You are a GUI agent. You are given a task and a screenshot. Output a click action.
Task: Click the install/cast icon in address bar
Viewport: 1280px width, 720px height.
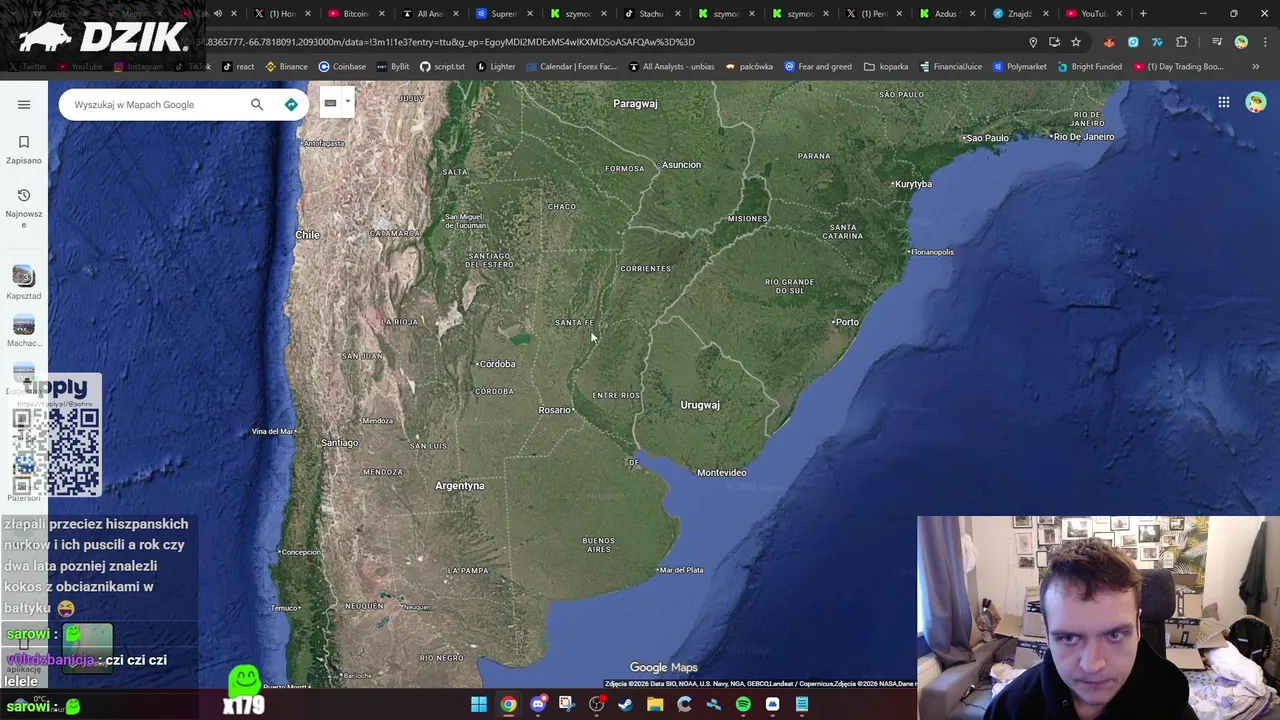[1054, 42]
